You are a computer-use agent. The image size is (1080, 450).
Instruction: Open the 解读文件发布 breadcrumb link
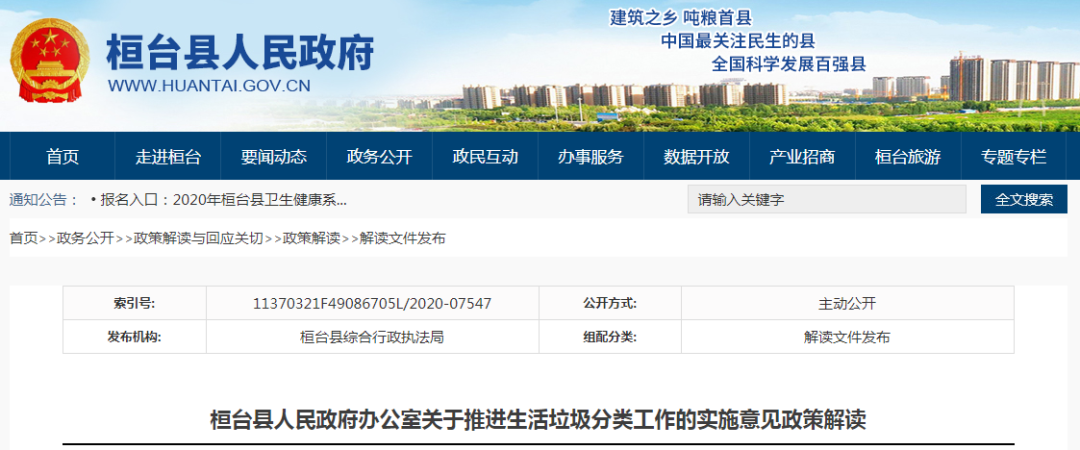pos(402,238)
